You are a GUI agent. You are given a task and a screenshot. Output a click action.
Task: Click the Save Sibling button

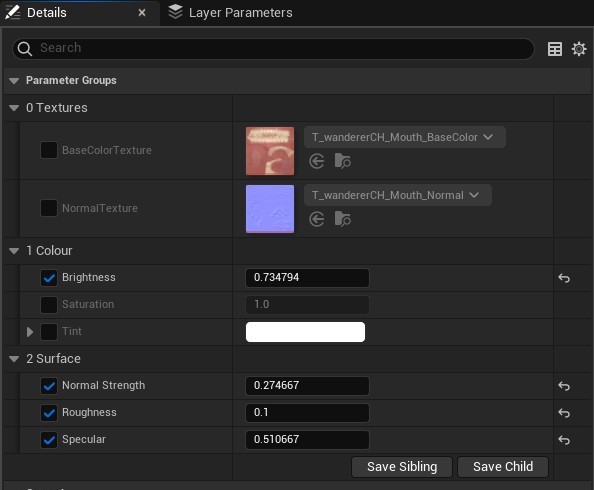[x=402, y=467]
